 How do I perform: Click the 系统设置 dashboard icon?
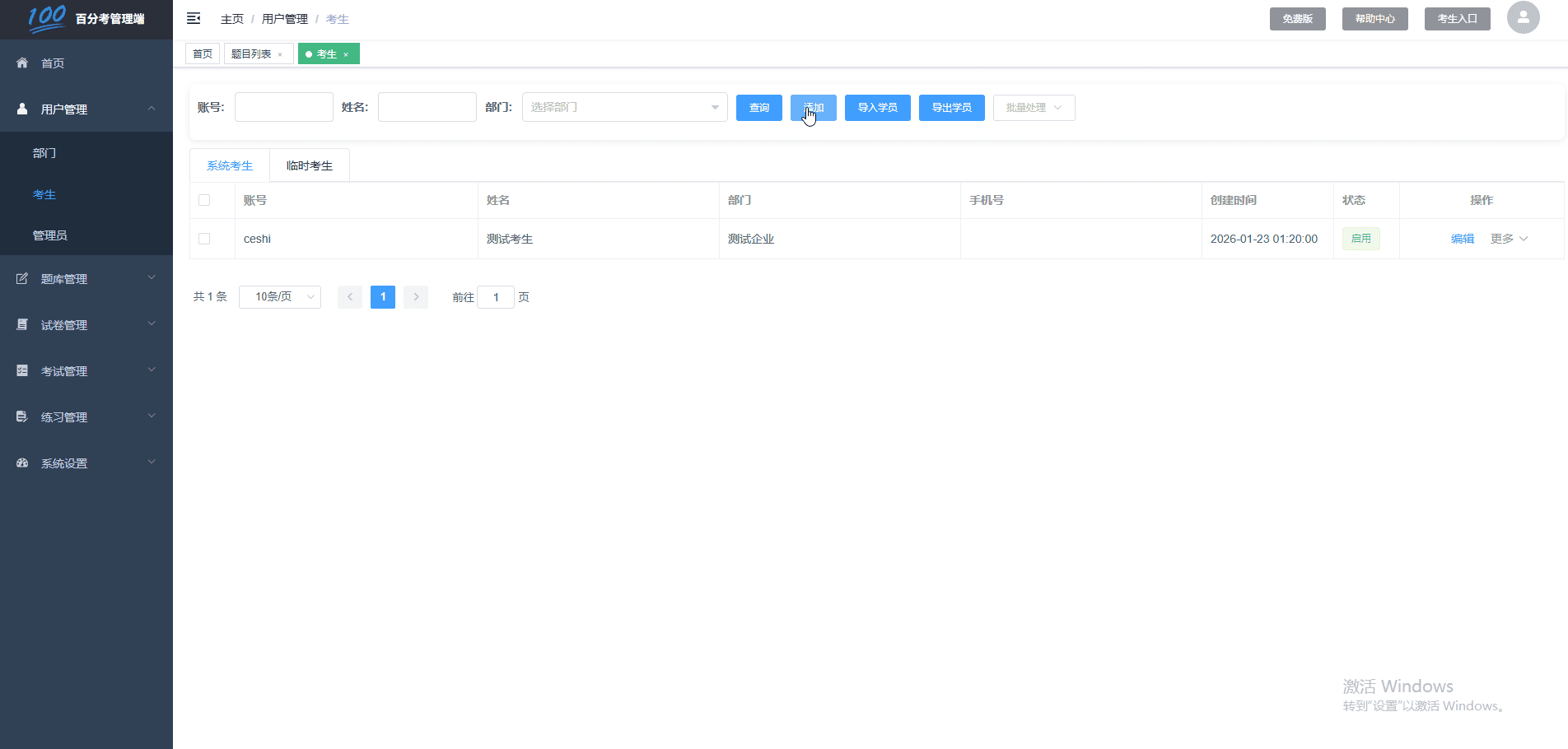[x=22, y=463]
